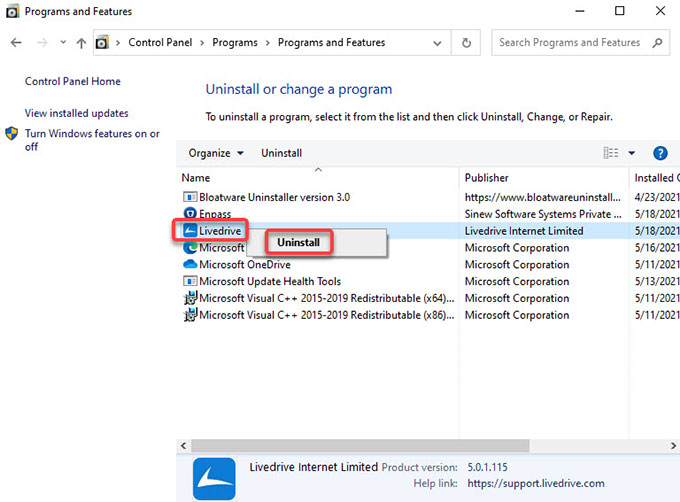Click the Livedrive program icon in list
The image size is (680, 502).
(190, 230)
